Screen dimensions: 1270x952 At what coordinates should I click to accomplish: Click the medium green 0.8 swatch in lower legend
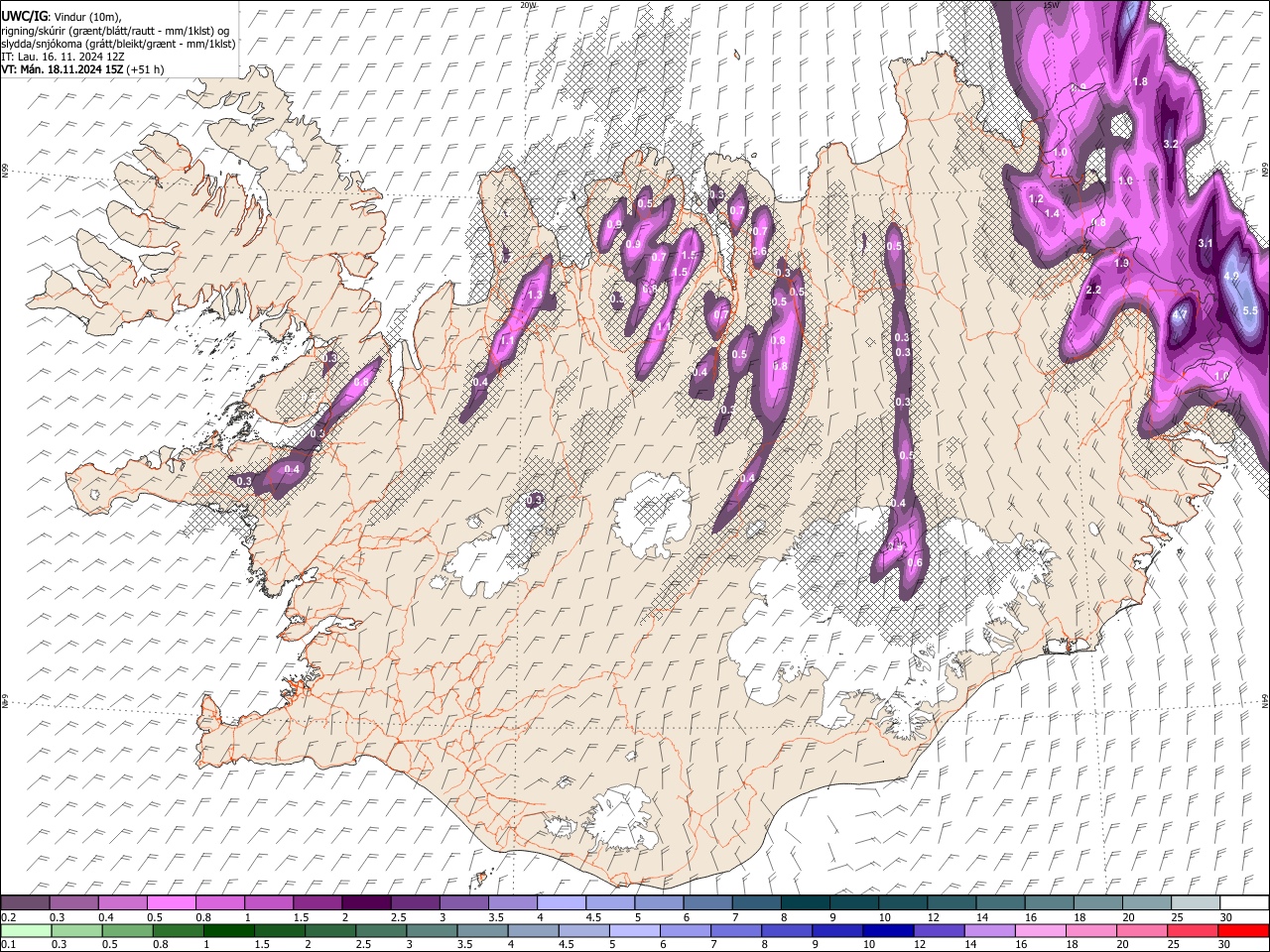178,931
